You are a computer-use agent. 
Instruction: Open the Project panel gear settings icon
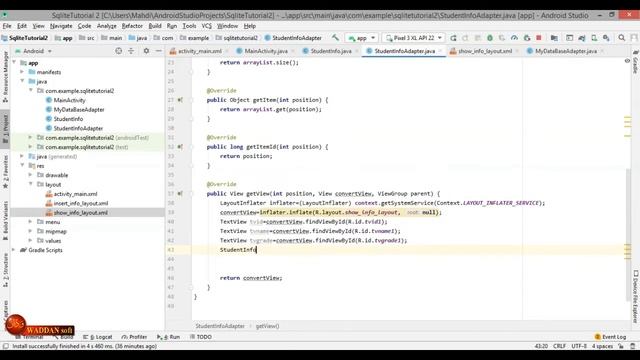pos(146,51)
